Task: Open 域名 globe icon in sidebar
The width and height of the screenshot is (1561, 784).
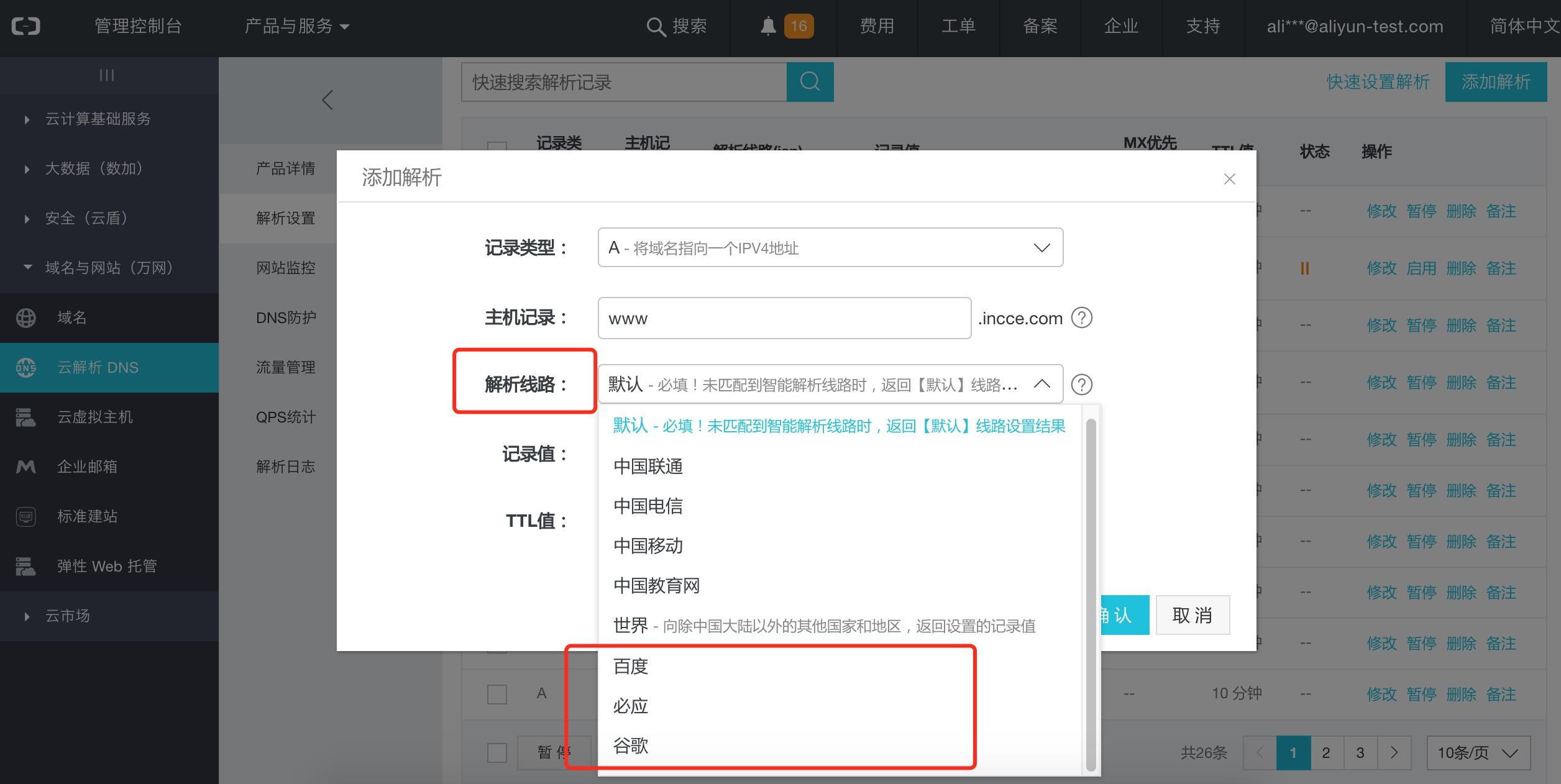Action: pyautogui.click(x=26, y=317)
